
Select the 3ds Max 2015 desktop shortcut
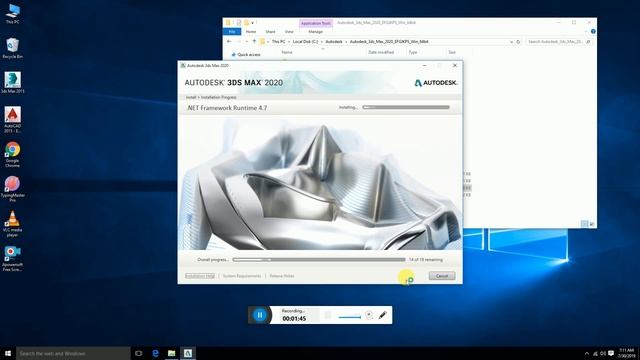(13, 83)
